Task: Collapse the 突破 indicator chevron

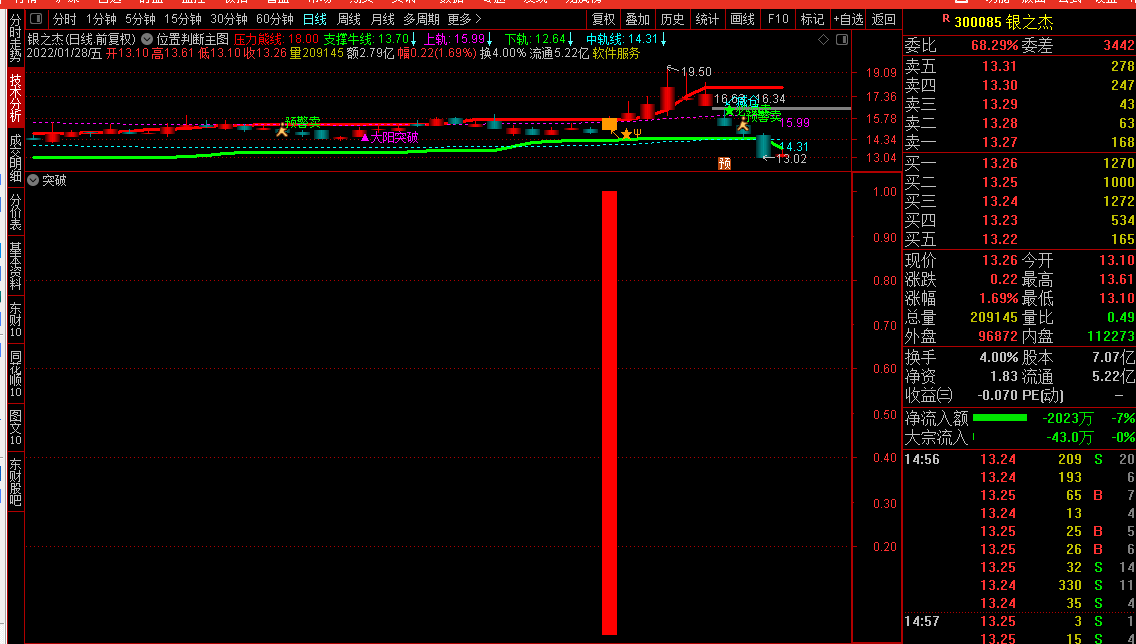Action: tap(33, 180)
